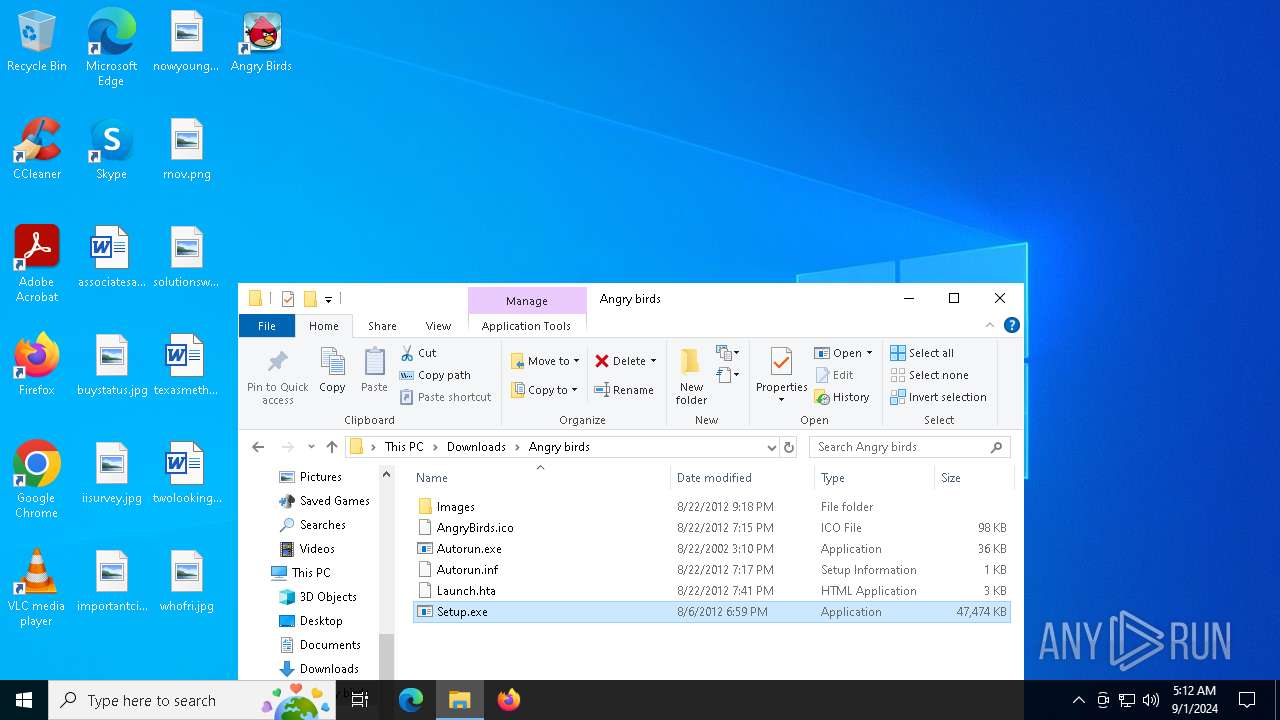Click Select all in ribbon
Screen dimensions: 1280x720
click(922, 353)
